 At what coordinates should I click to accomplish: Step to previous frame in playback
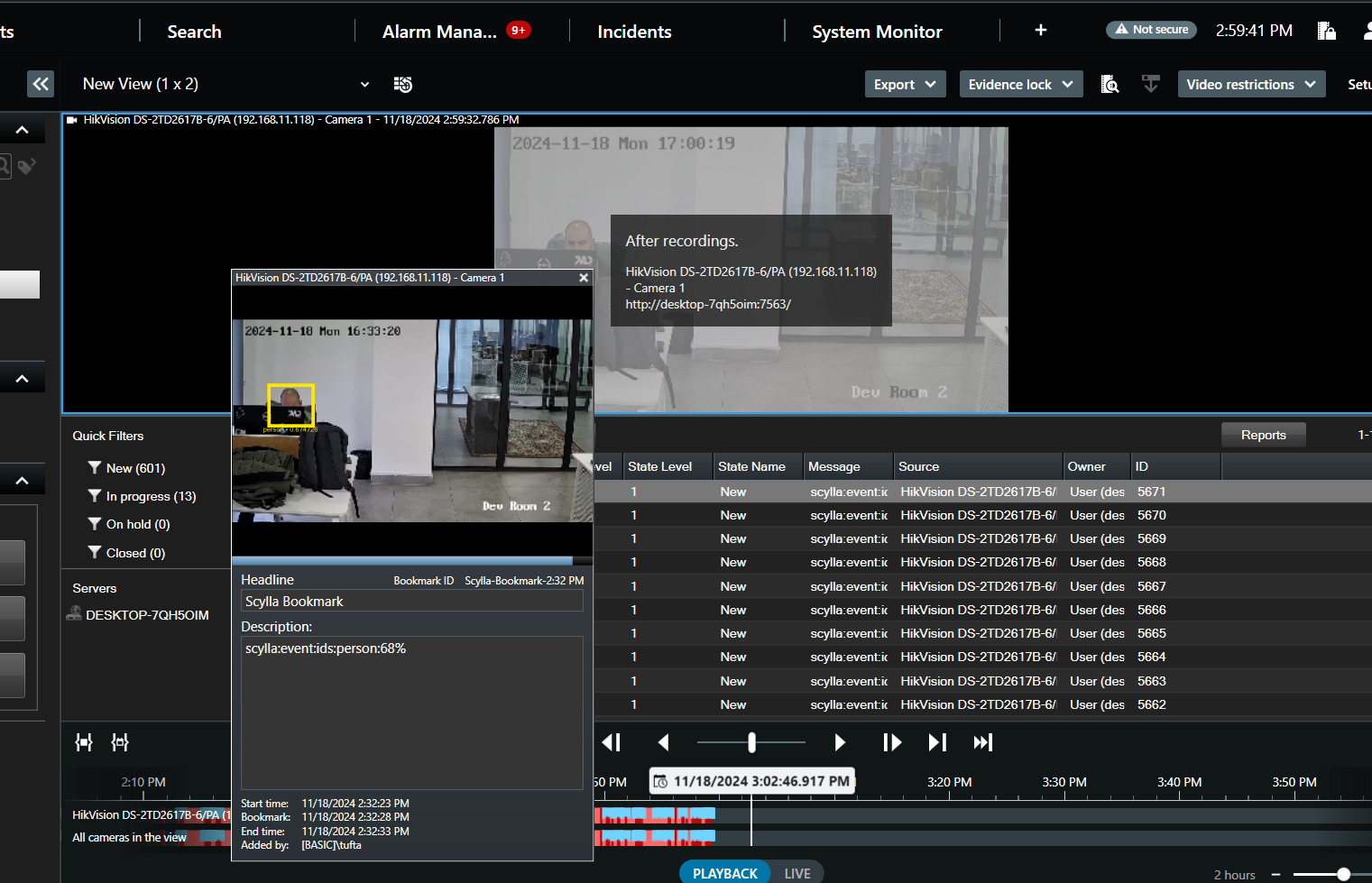[612, 742]
